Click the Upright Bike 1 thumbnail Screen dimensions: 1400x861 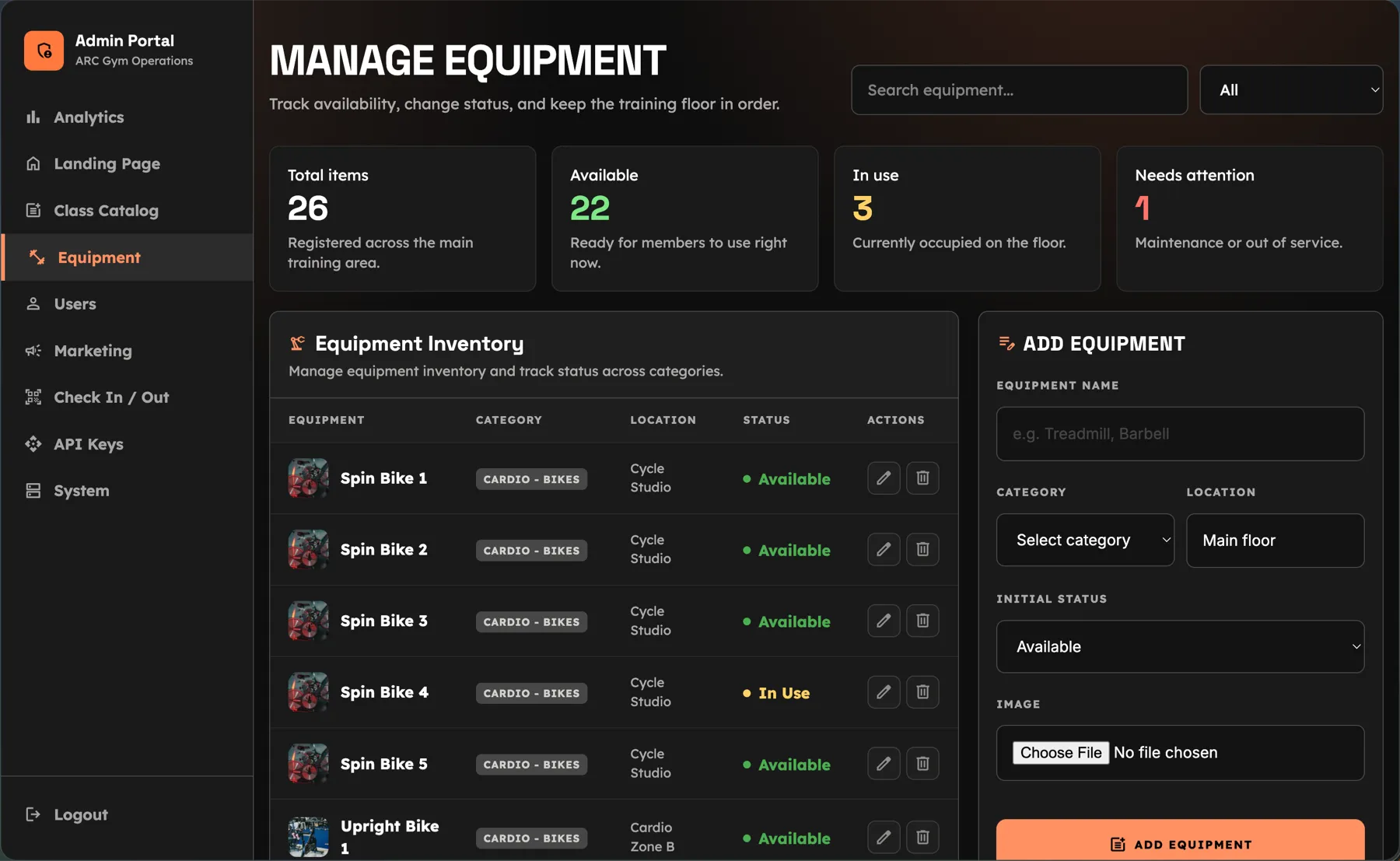pyautogui.click(x=308, y=837)
